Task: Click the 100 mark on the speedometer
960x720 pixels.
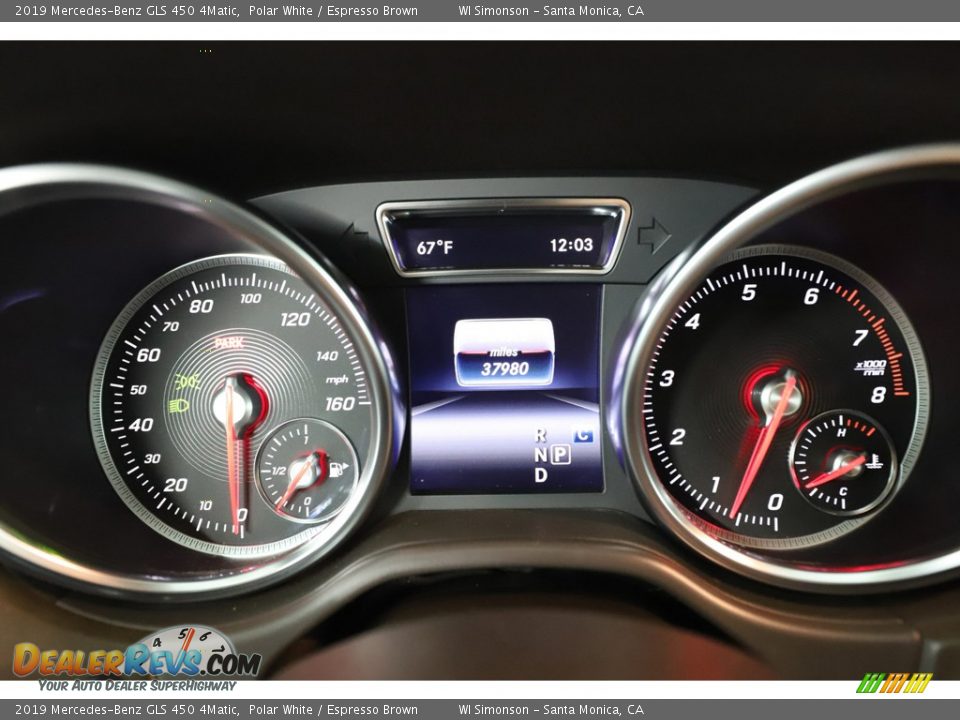Action: point(250,298)
